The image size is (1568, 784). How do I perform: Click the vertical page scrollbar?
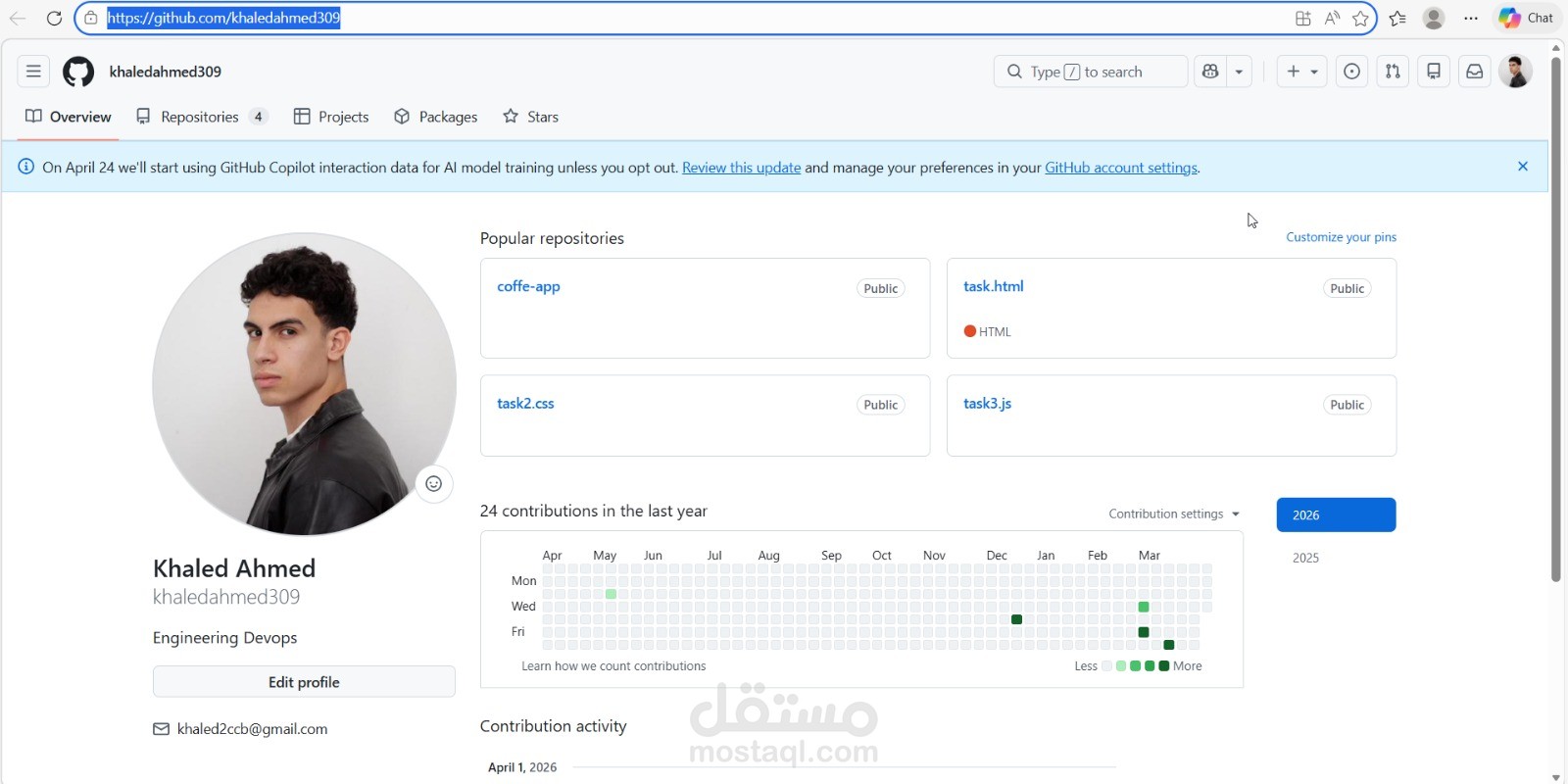[x=1556, y=319]
